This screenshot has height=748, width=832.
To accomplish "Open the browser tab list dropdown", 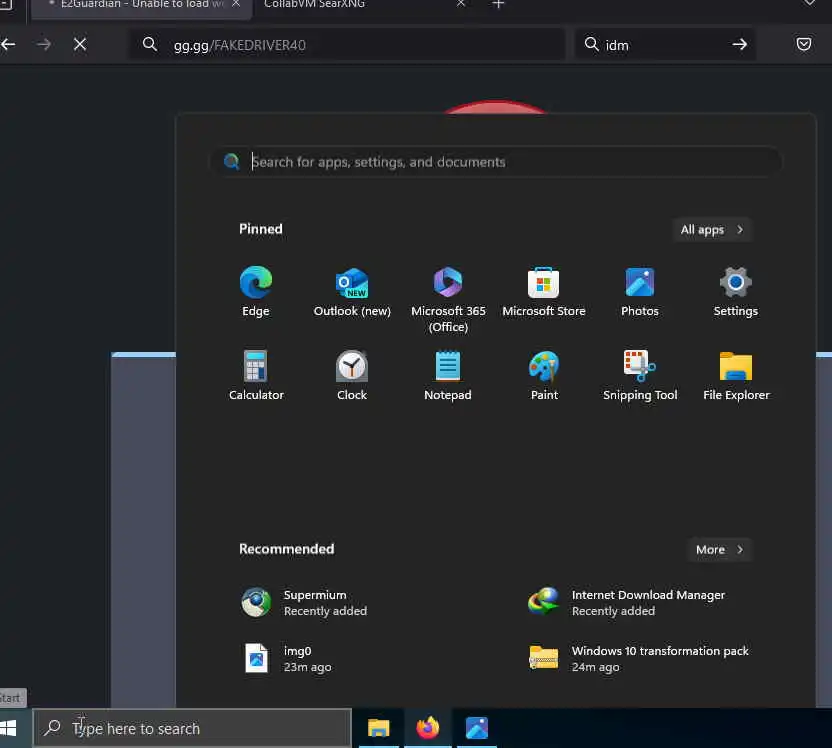I will point(809,3).
